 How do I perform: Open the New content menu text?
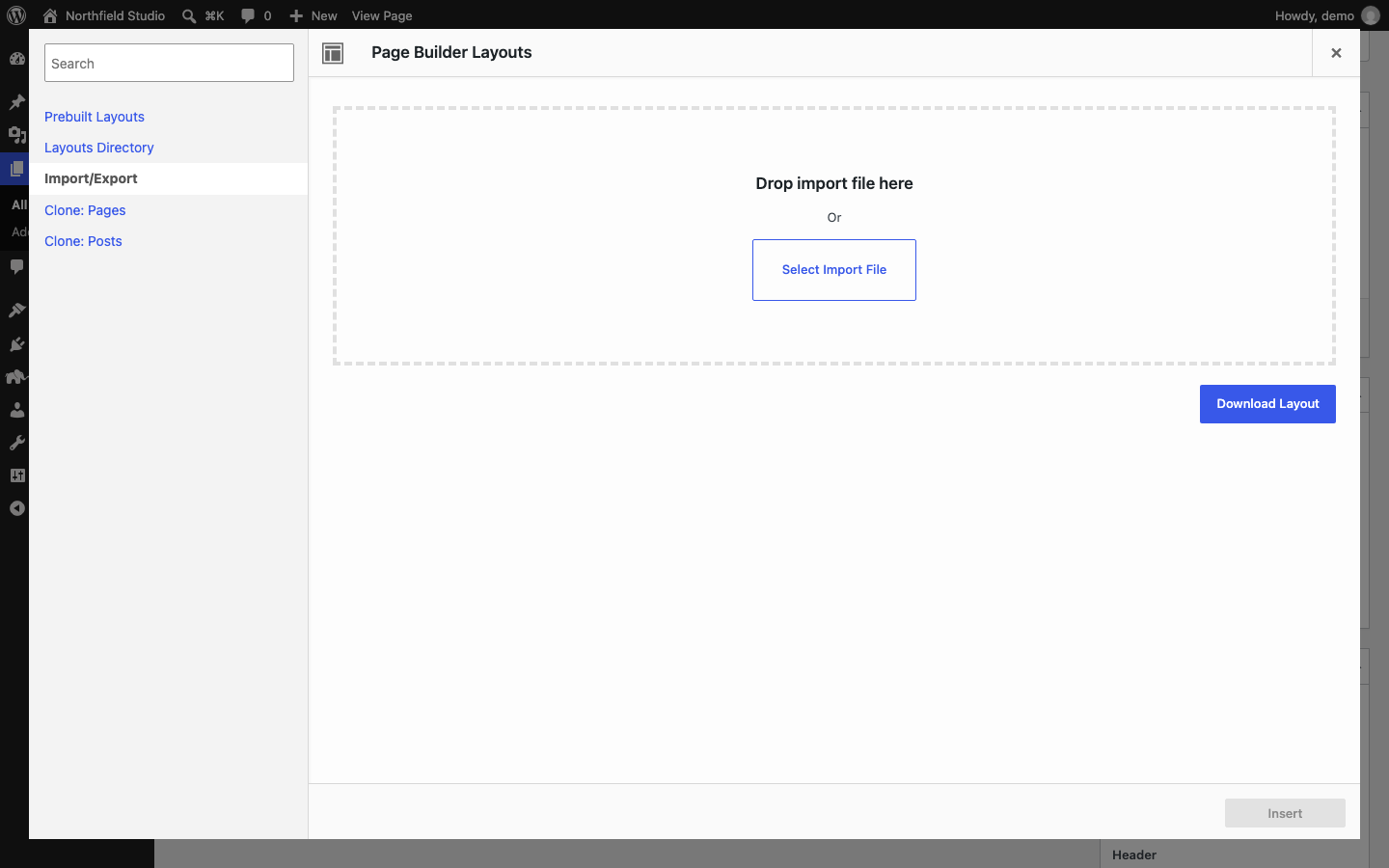(324, 15)
